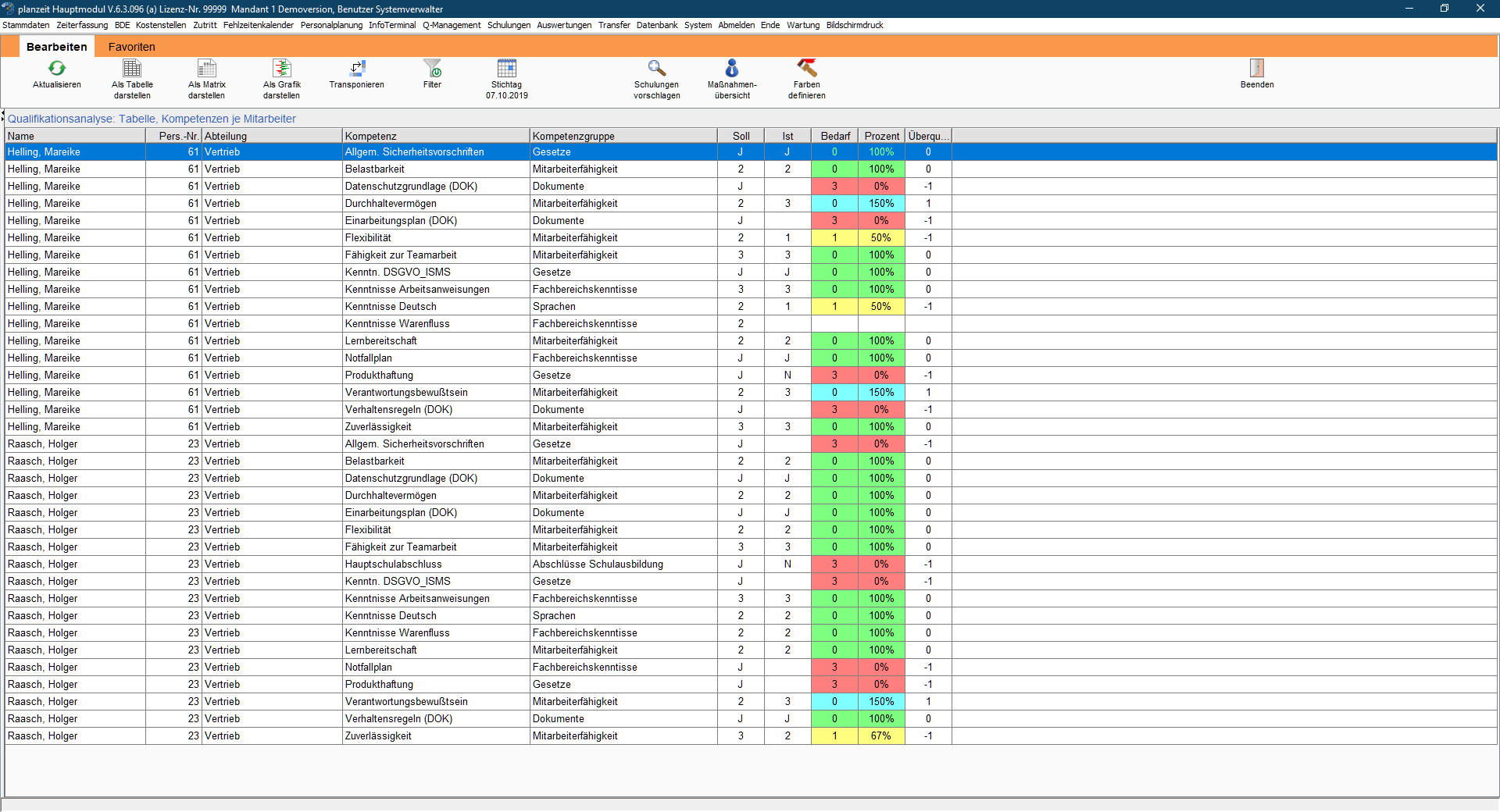The image size is (1500, 812).
Task: Select Als Tabelle darstellen icon
Action: [132, 69]
